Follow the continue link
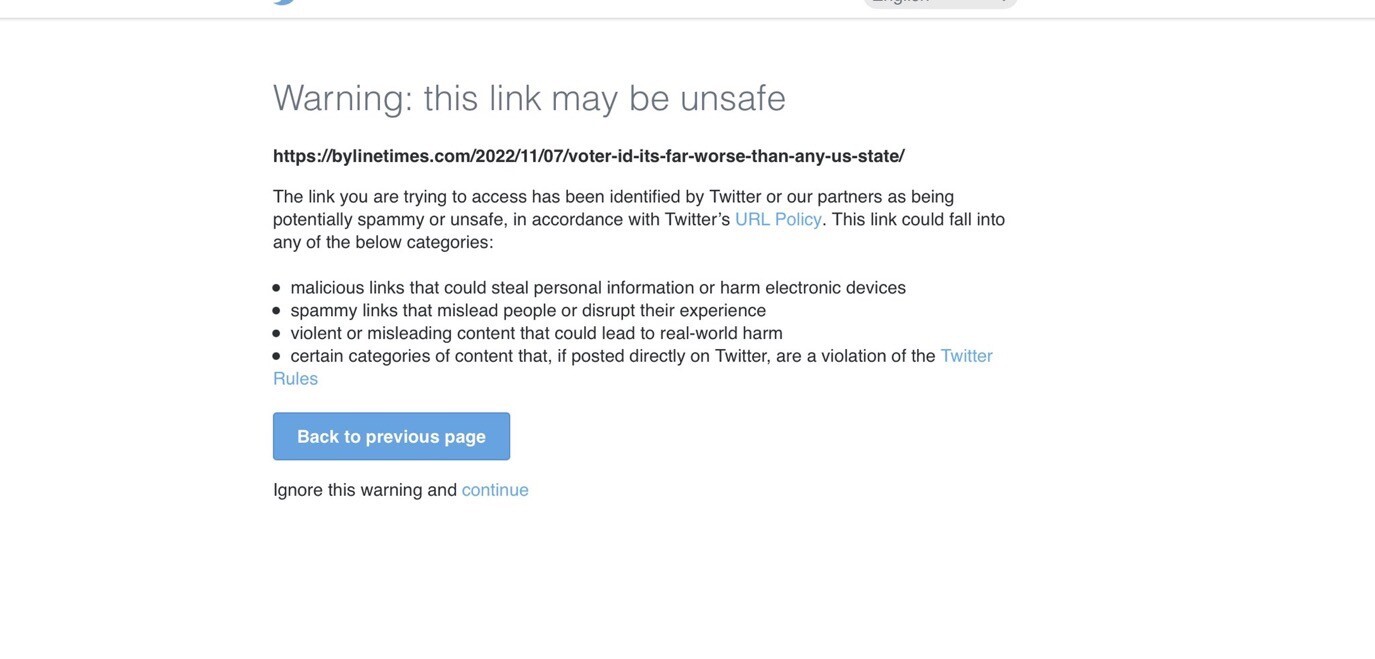 495,490
